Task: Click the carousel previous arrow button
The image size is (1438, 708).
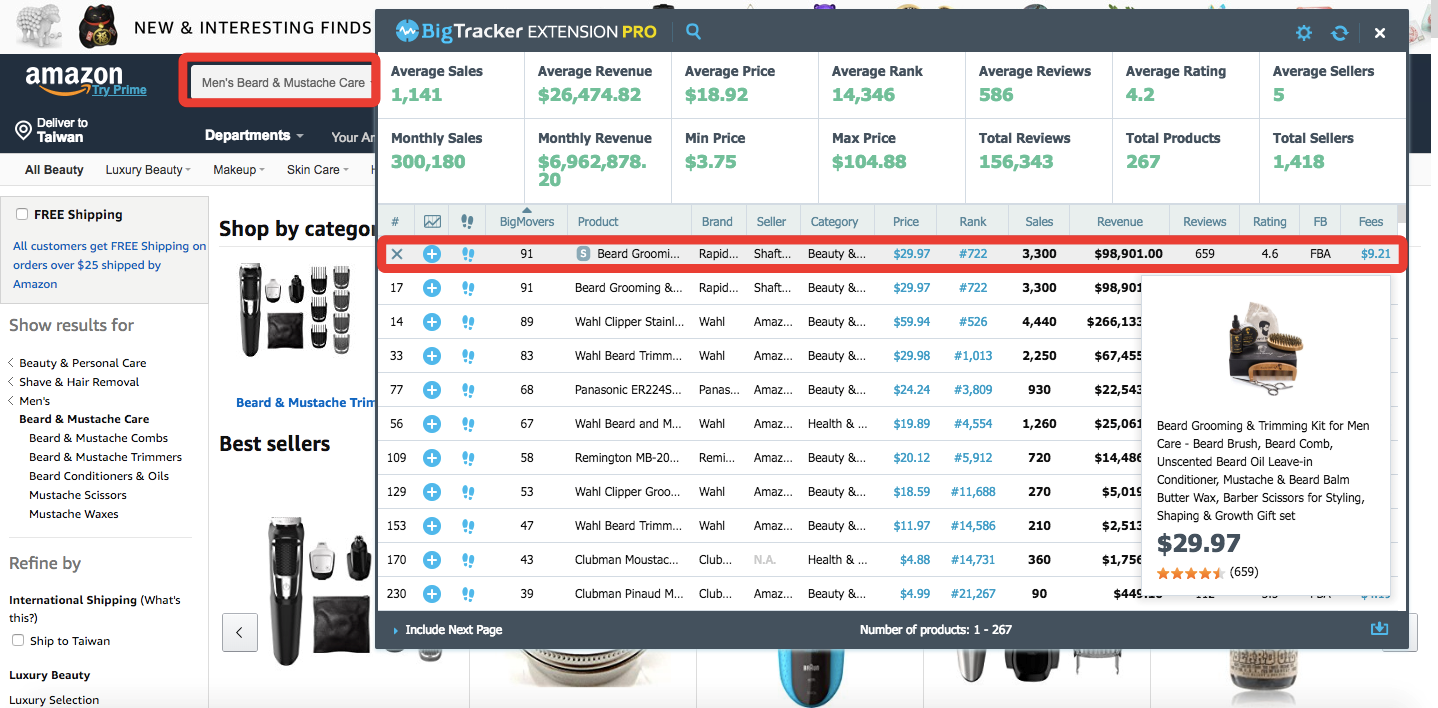Action: pyautogui.click(x=240, y=632)
